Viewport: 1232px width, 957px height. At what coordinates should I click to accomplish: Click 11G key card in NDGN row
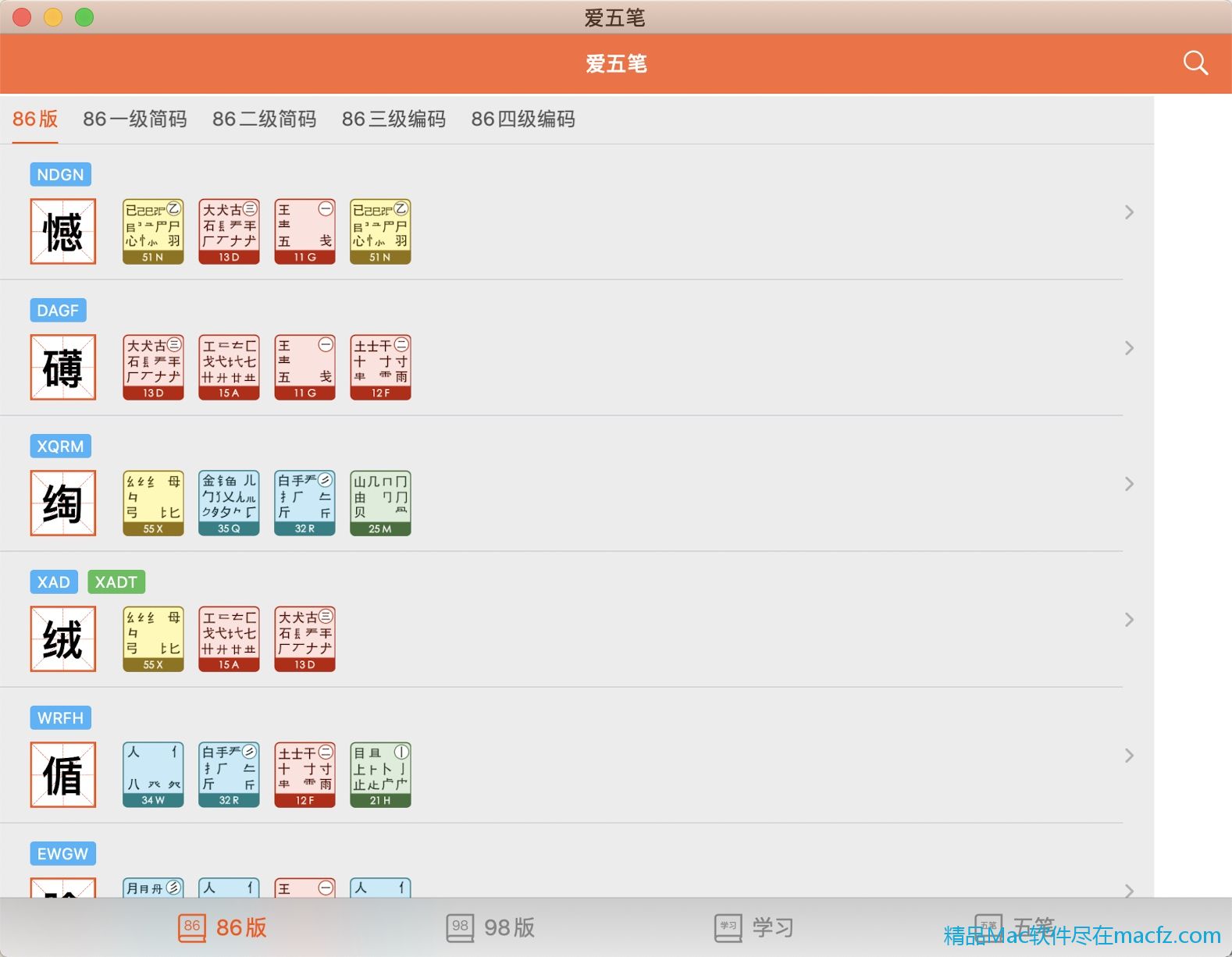click(304, 231)
